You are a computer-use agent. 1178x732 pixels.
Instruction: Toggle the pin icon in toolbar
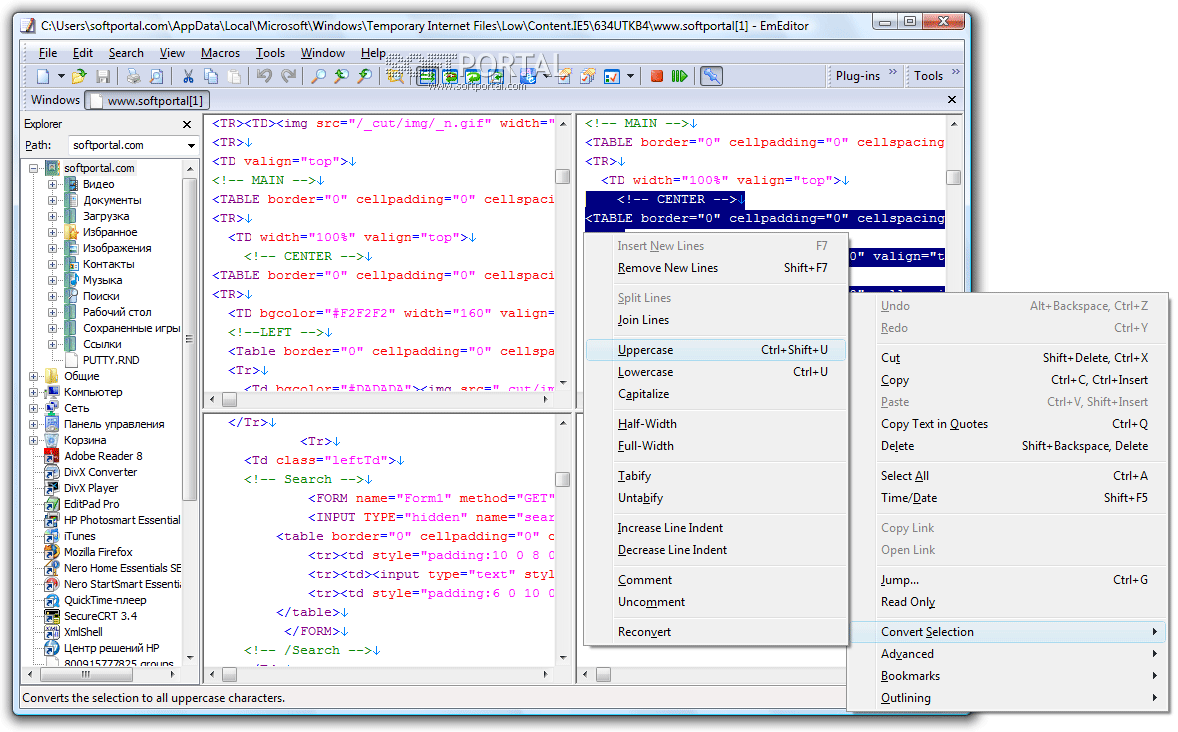tap(711, 76)
